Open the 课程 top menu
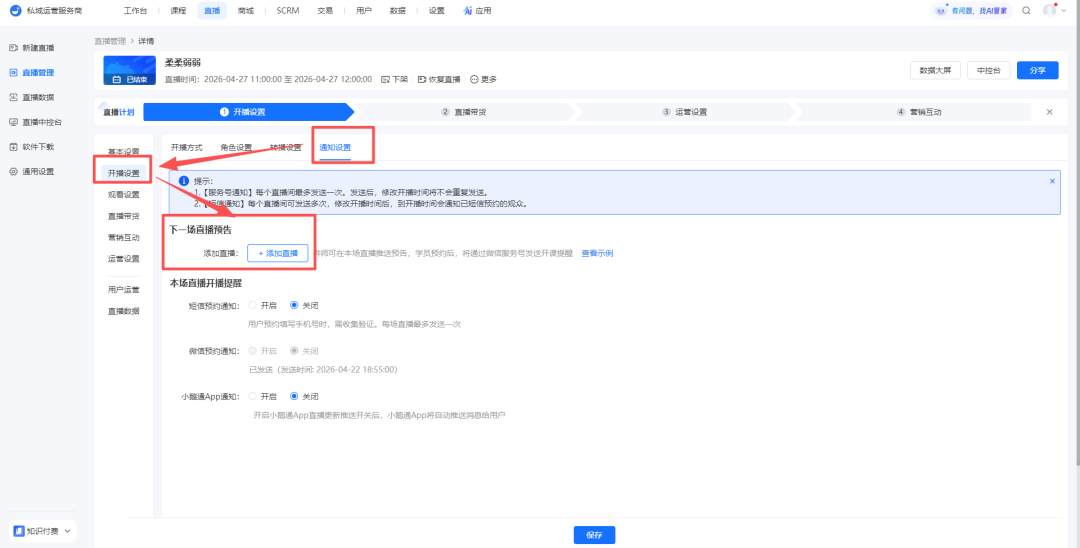The height and width of the screenshot is (548, 1080). (x=178, y=11)
